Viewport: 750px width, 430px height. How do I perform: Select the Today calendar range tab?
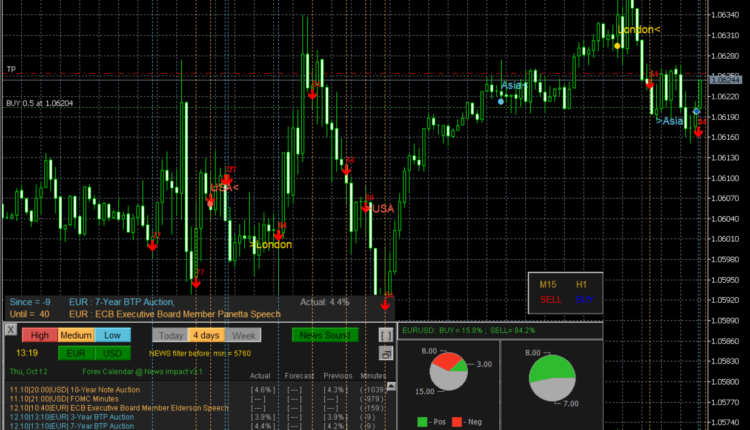(x=171, y=335)
